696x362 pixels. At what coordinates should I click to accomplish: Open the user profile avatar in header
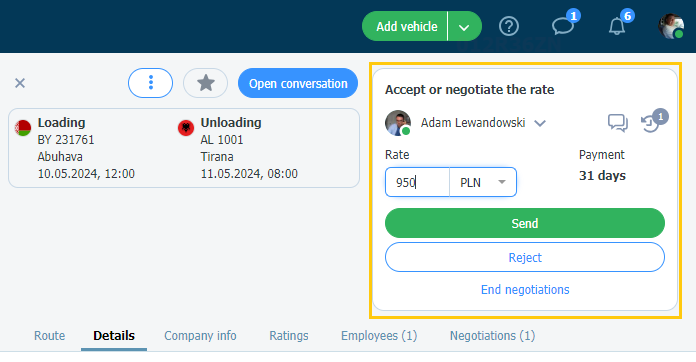[x=671, y=26]
